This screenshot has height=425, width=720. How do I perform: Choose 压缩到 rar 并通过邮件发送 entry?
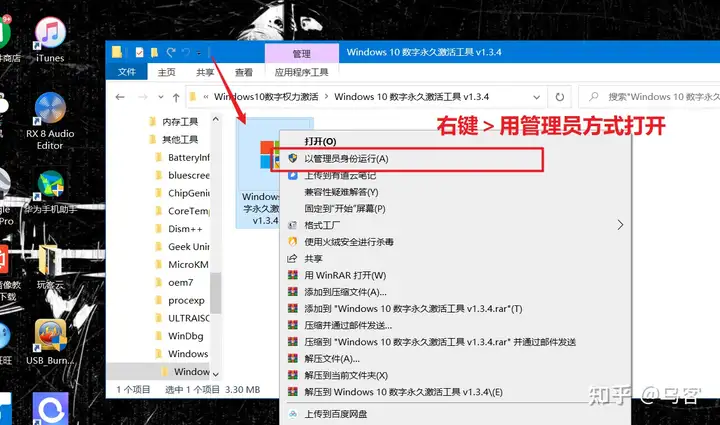point(440,342)
